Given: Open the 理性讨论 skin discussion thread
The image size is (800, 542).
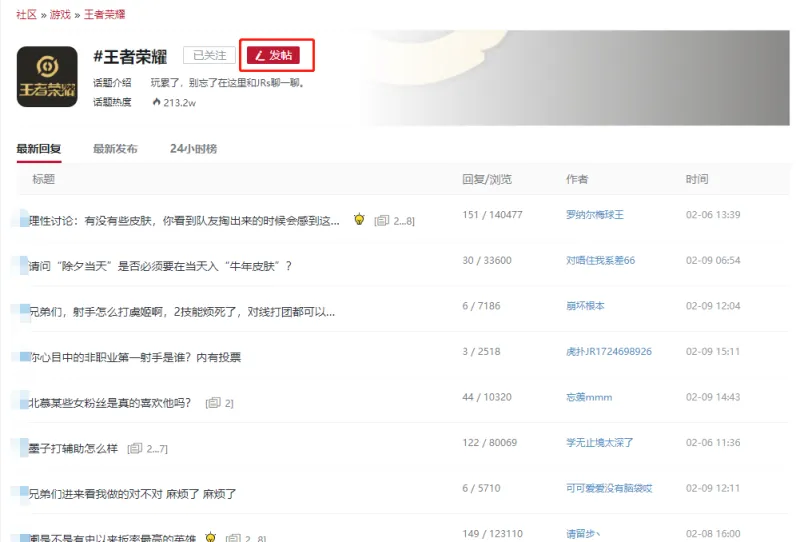Looking at the screenshot, I should pos(184,221).
